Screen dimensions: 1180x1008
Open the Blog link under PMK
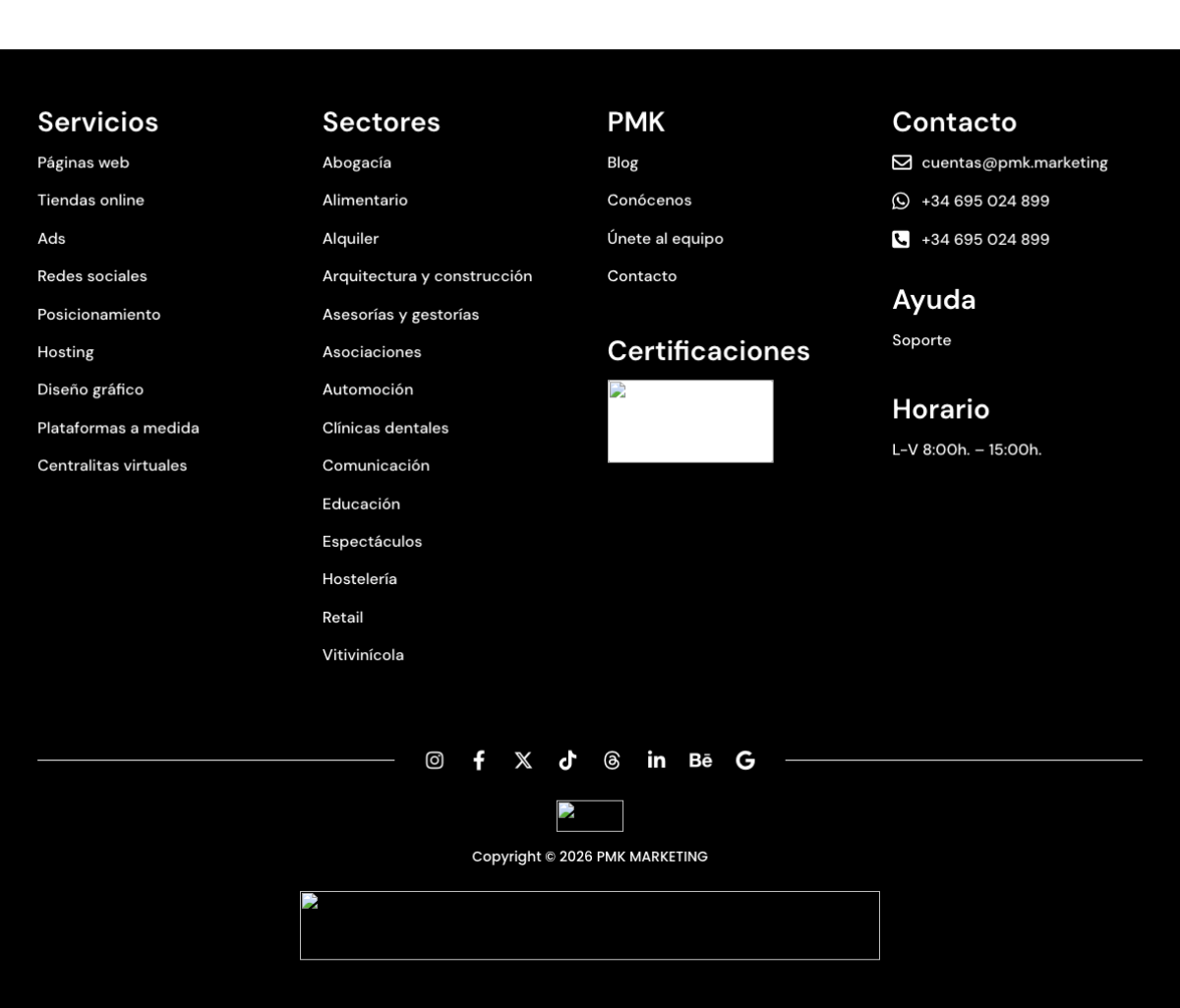(622, 162)
